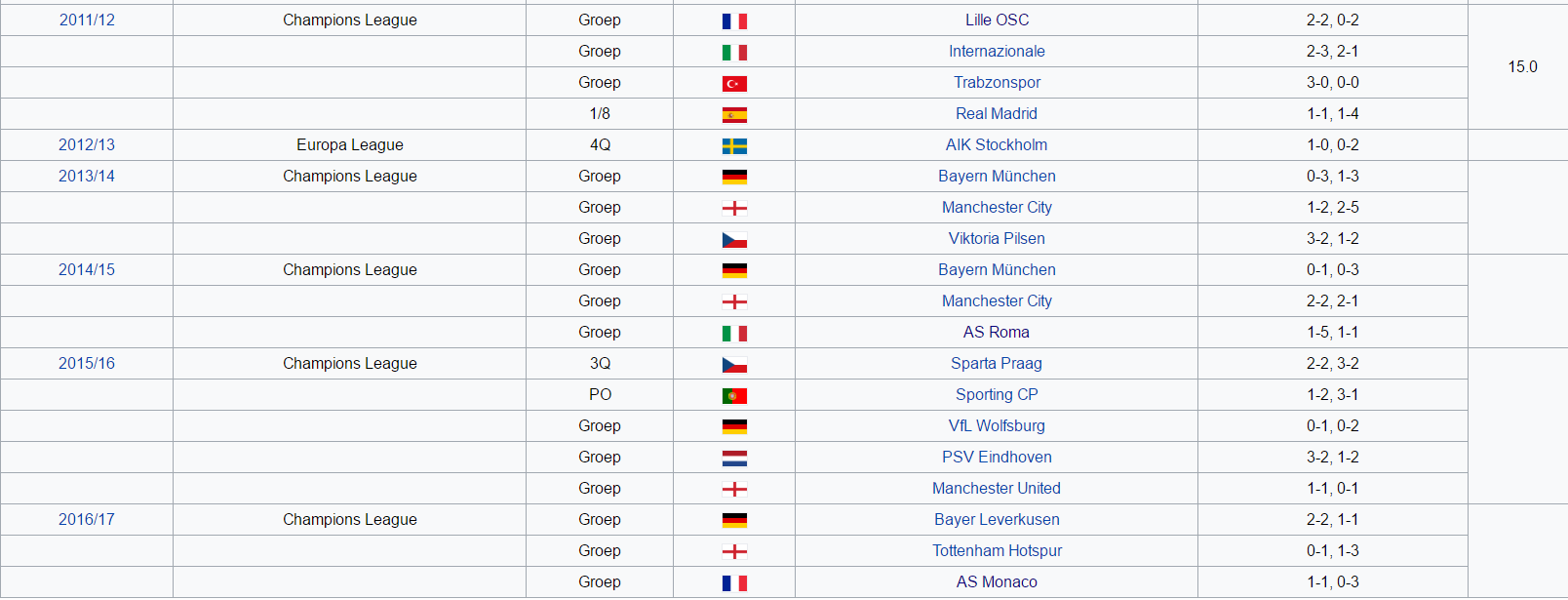Click the Portugal flag beside Sporting CP
Image resolution: width=1568 pixels, height=600 pixels.
tap(734, 396)
